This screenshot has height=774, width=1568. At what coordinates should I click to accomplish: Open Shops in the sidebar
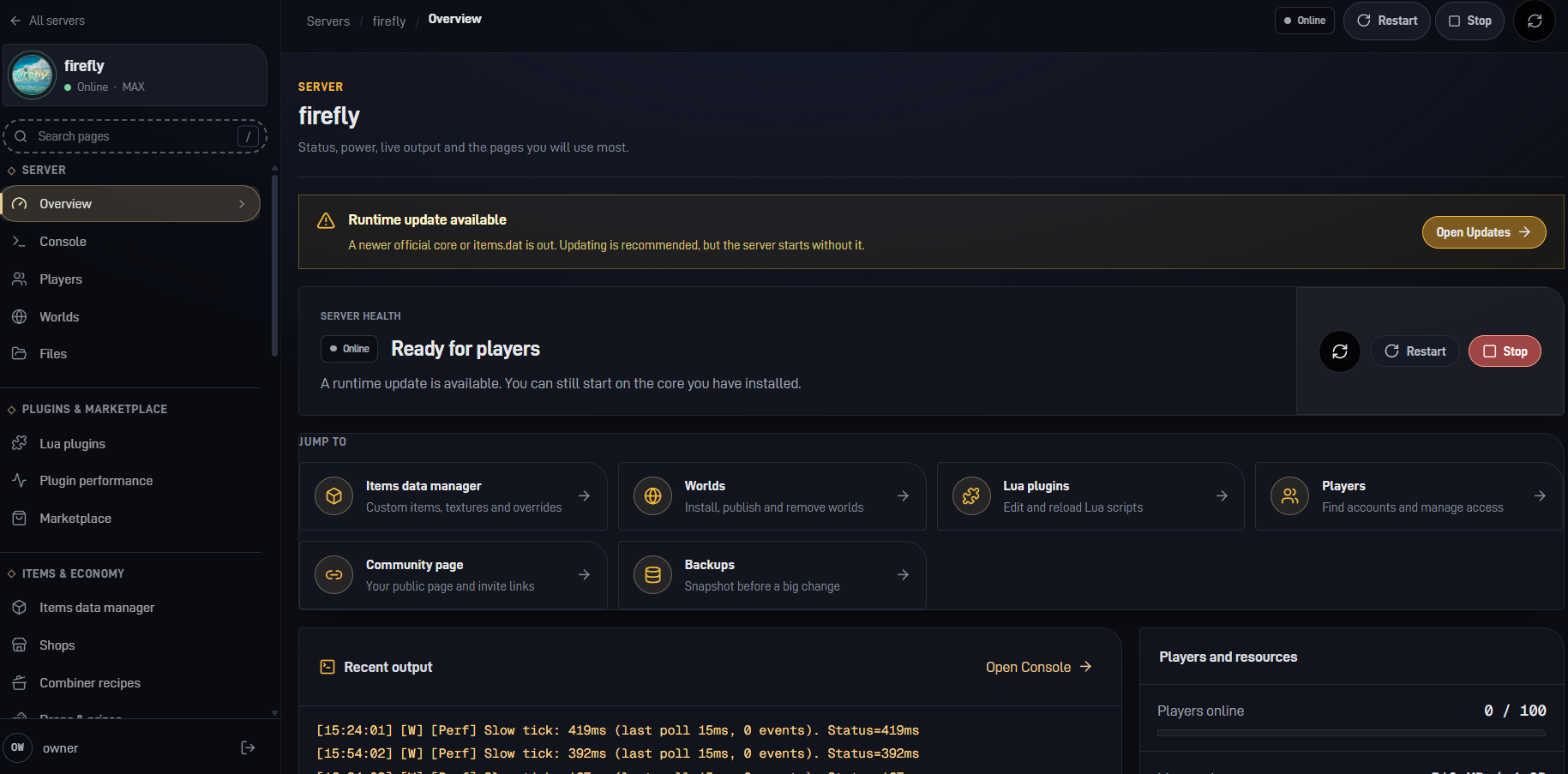130,645
